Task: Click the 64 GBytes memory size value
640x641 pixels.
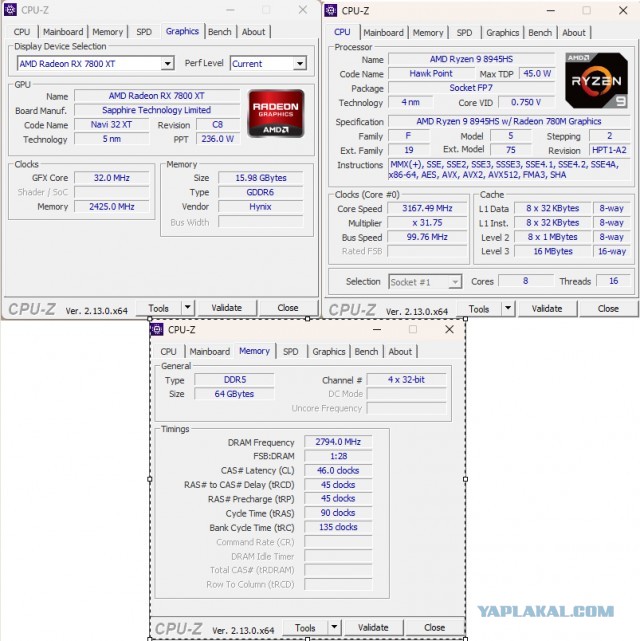Action: click(x=234, y=394)
